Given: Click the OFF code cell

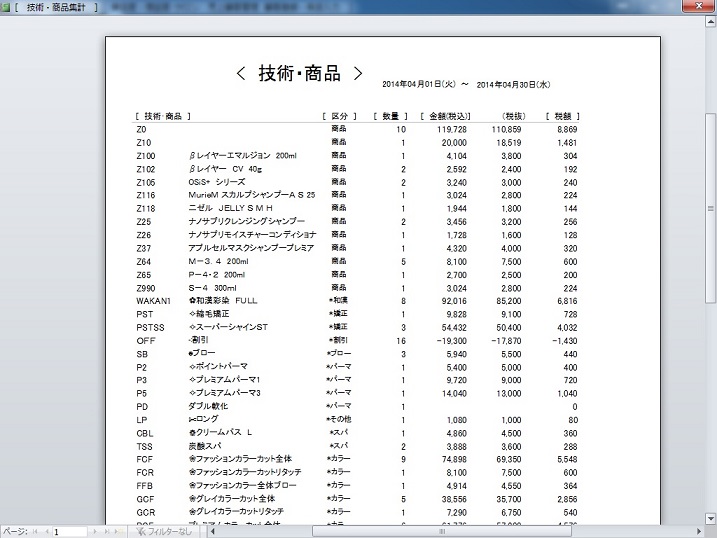Looking at the screenshot, I should (146, 341).
